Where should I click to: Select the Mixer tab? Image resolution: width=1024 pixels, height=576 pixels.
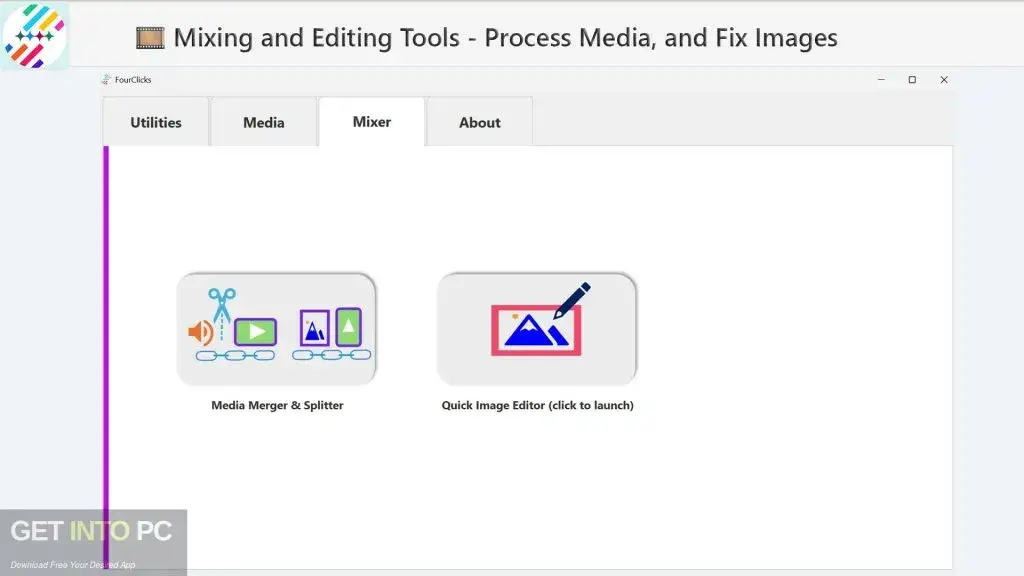click(372, 122)
